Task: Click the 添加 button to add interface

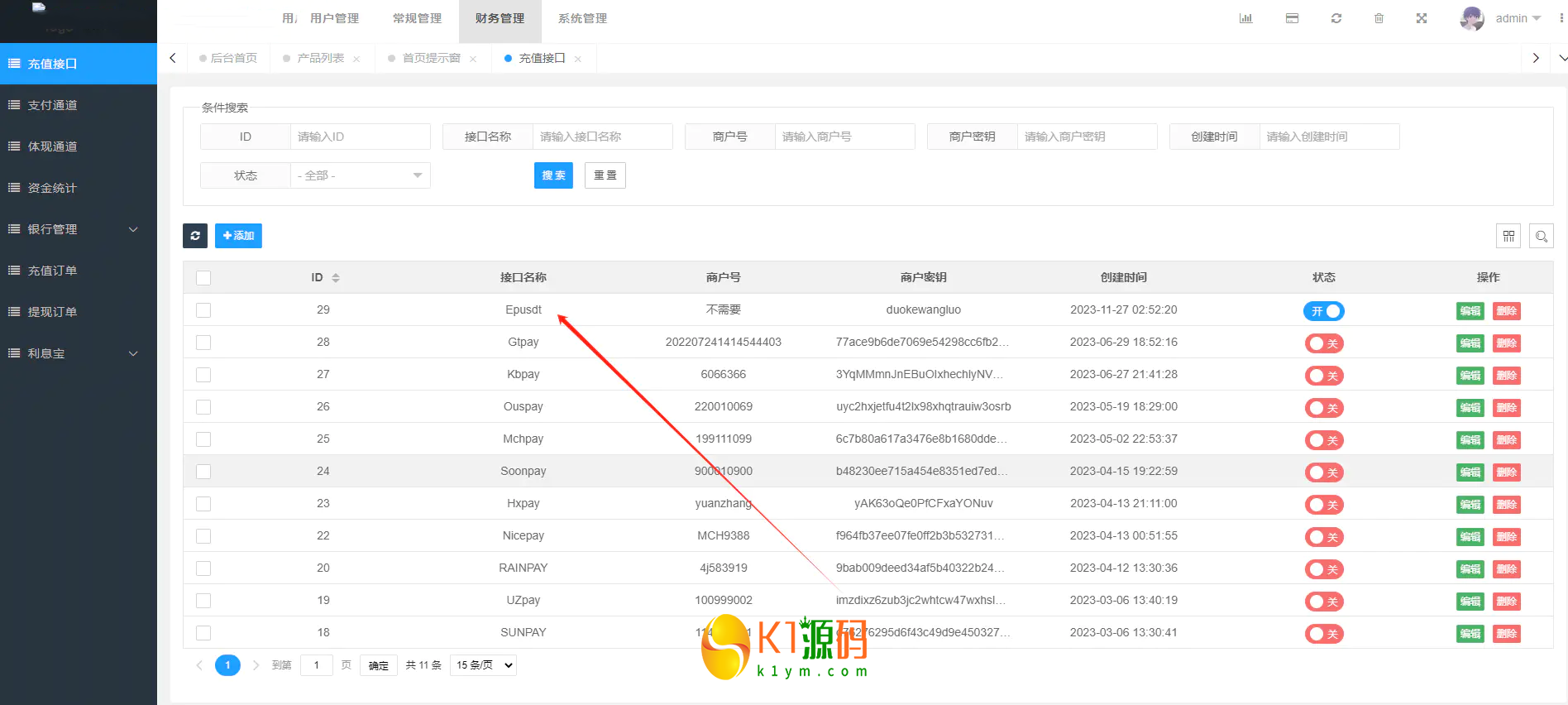Action: tap(238, 236)
